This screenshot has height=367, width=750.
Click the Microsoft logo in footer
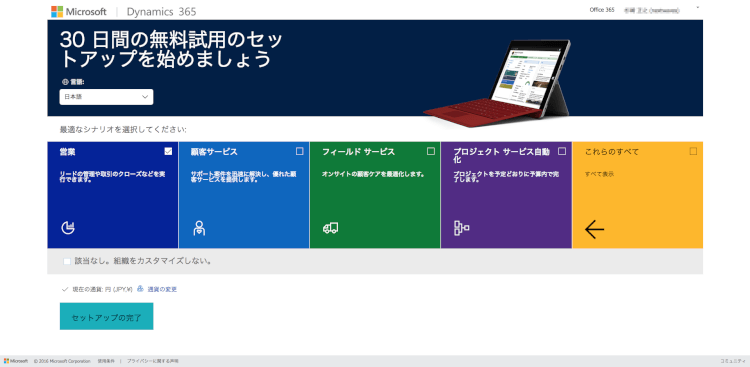click(x=16, y=361)
